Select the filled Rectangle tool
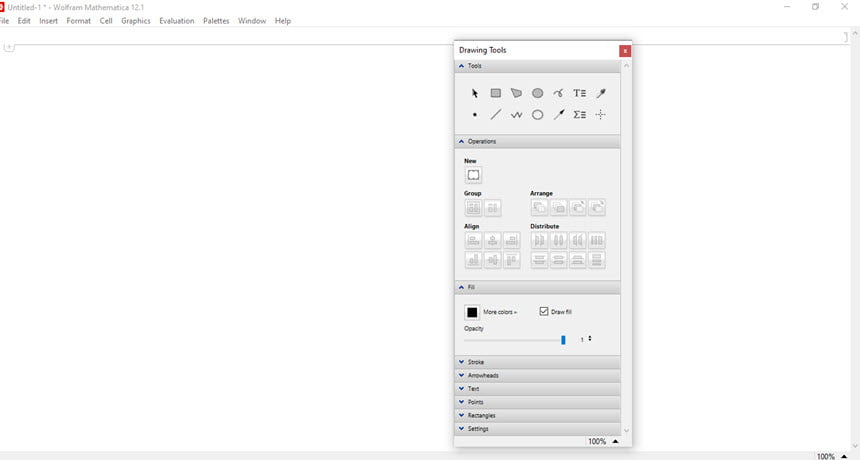Screen dimensions: 860x460 [x=495, y=93]
